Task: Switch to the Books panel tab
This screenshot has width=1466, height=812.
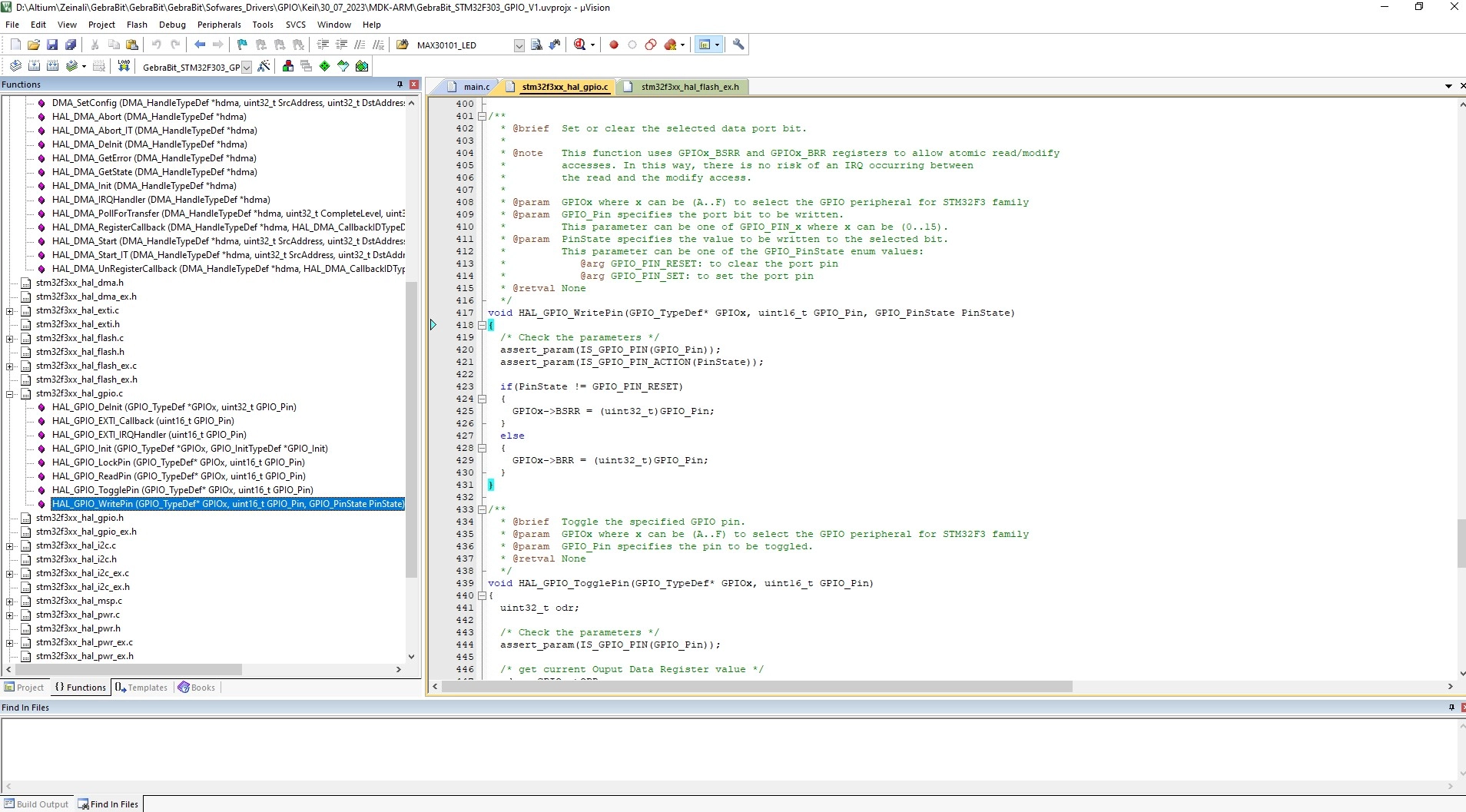Action: coord(197,688)
